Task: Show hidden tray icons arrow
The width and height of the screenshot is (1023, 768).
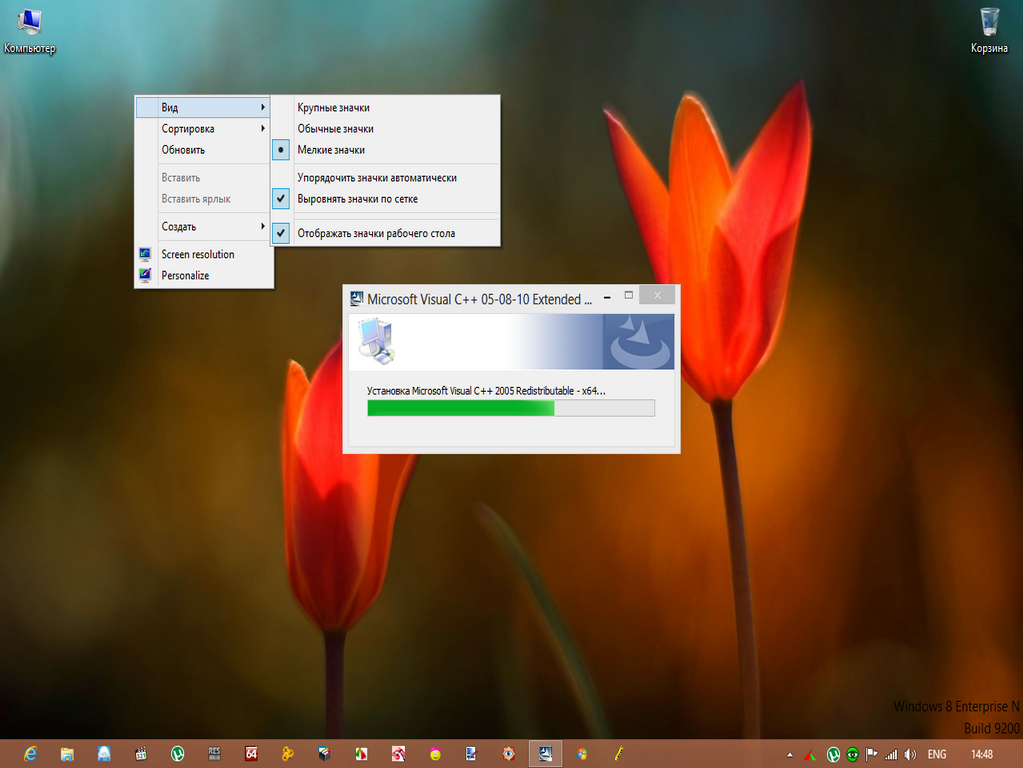Action: 790,754
